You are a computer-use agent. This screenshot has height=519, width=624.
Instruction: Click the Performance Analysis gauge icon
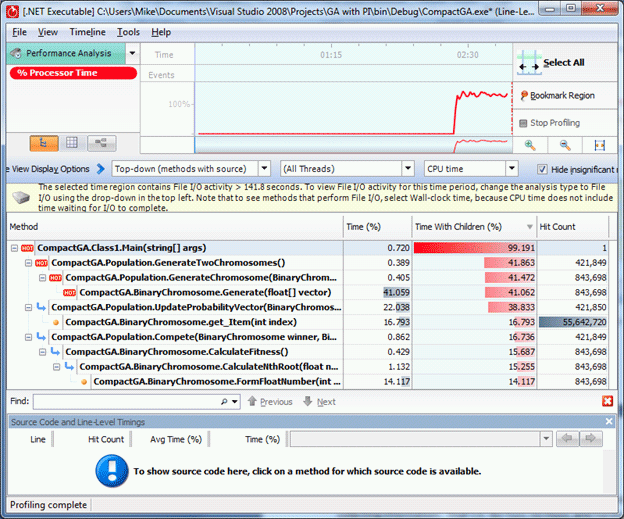pyautogui.click(x=16, y=53)
